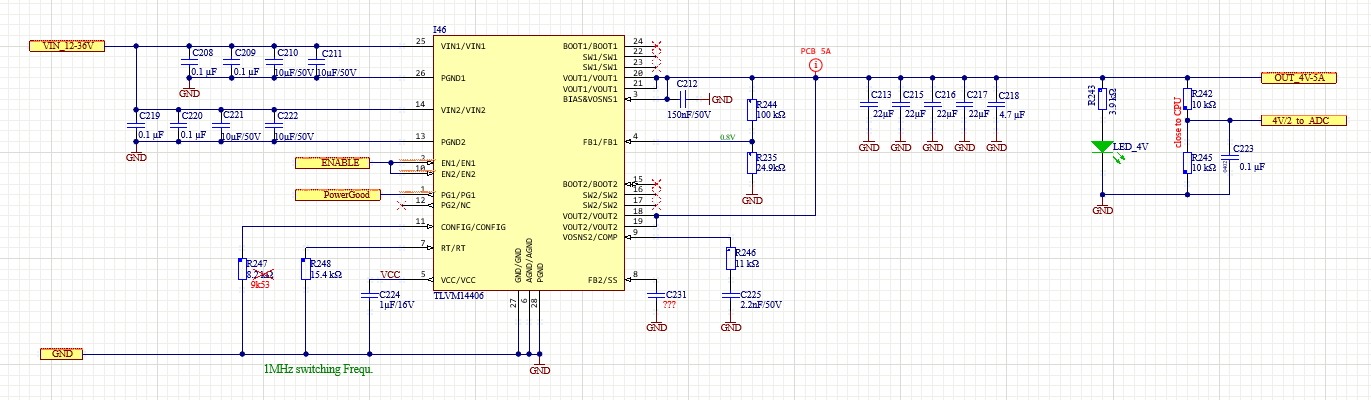This screenshot has width=1371, height=400.
Task: Select capacitor C224 1µF/16V
Action: 370,295
